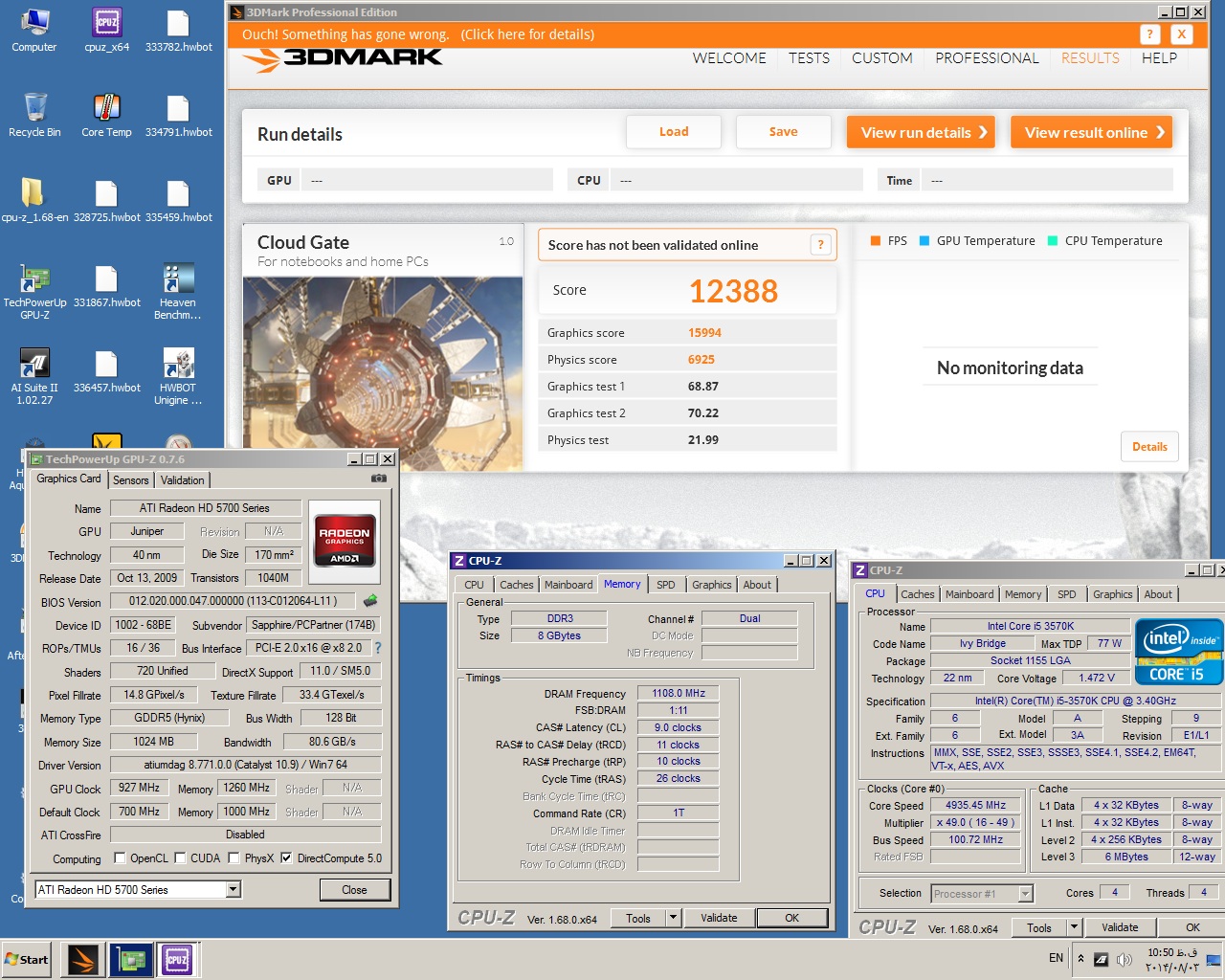
Task: Open the CUSTOM menu in 3DMark
Action: 882,58
